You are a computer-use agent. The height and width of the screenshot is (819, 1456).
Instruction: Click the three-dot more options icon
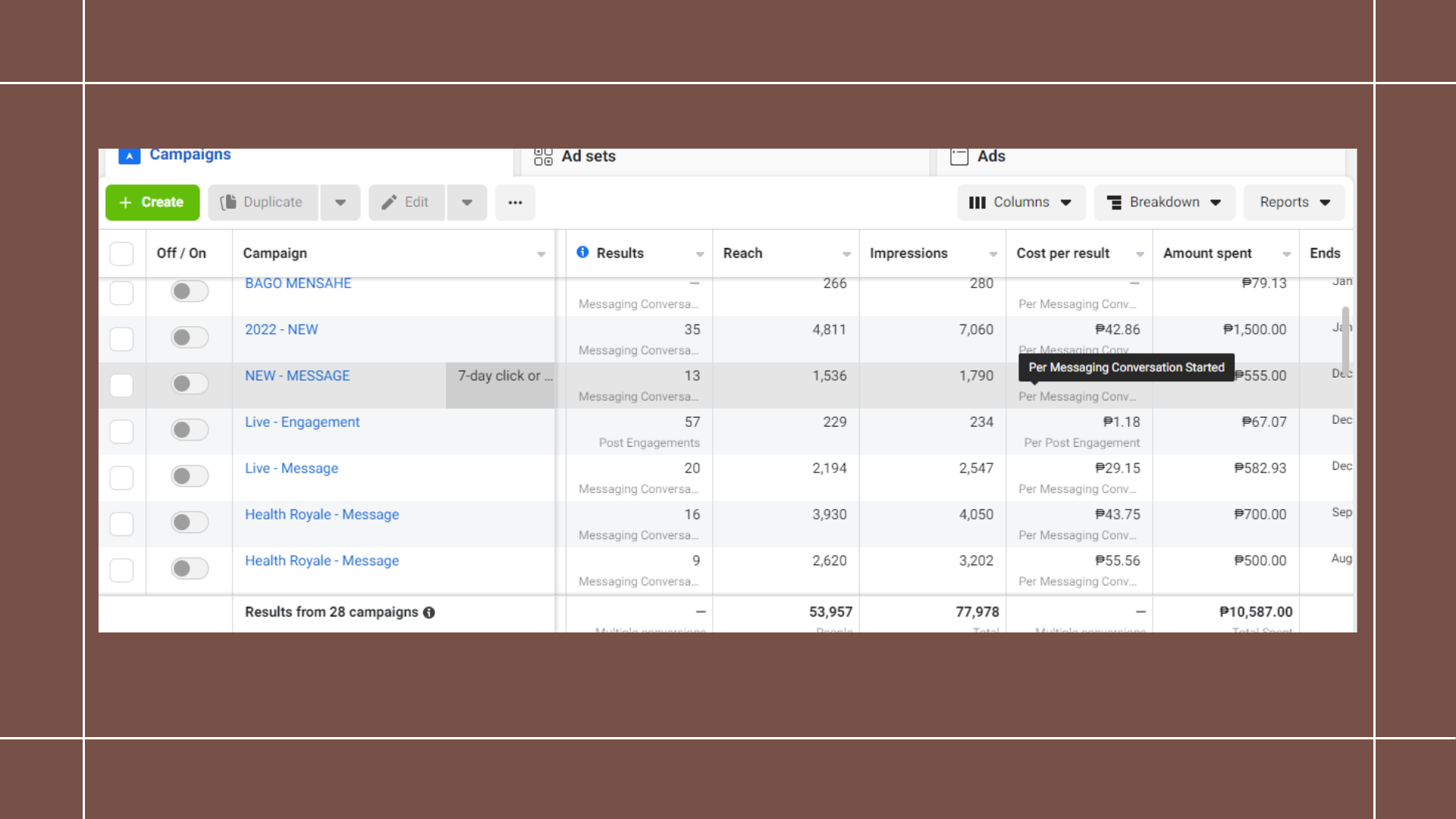[515, 202]
